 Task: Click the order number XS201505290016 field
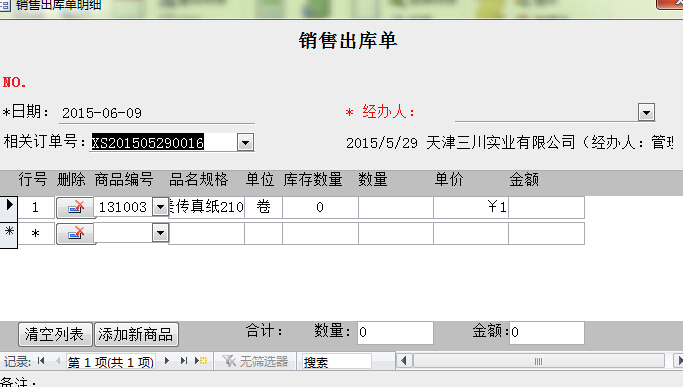point(164,143)
